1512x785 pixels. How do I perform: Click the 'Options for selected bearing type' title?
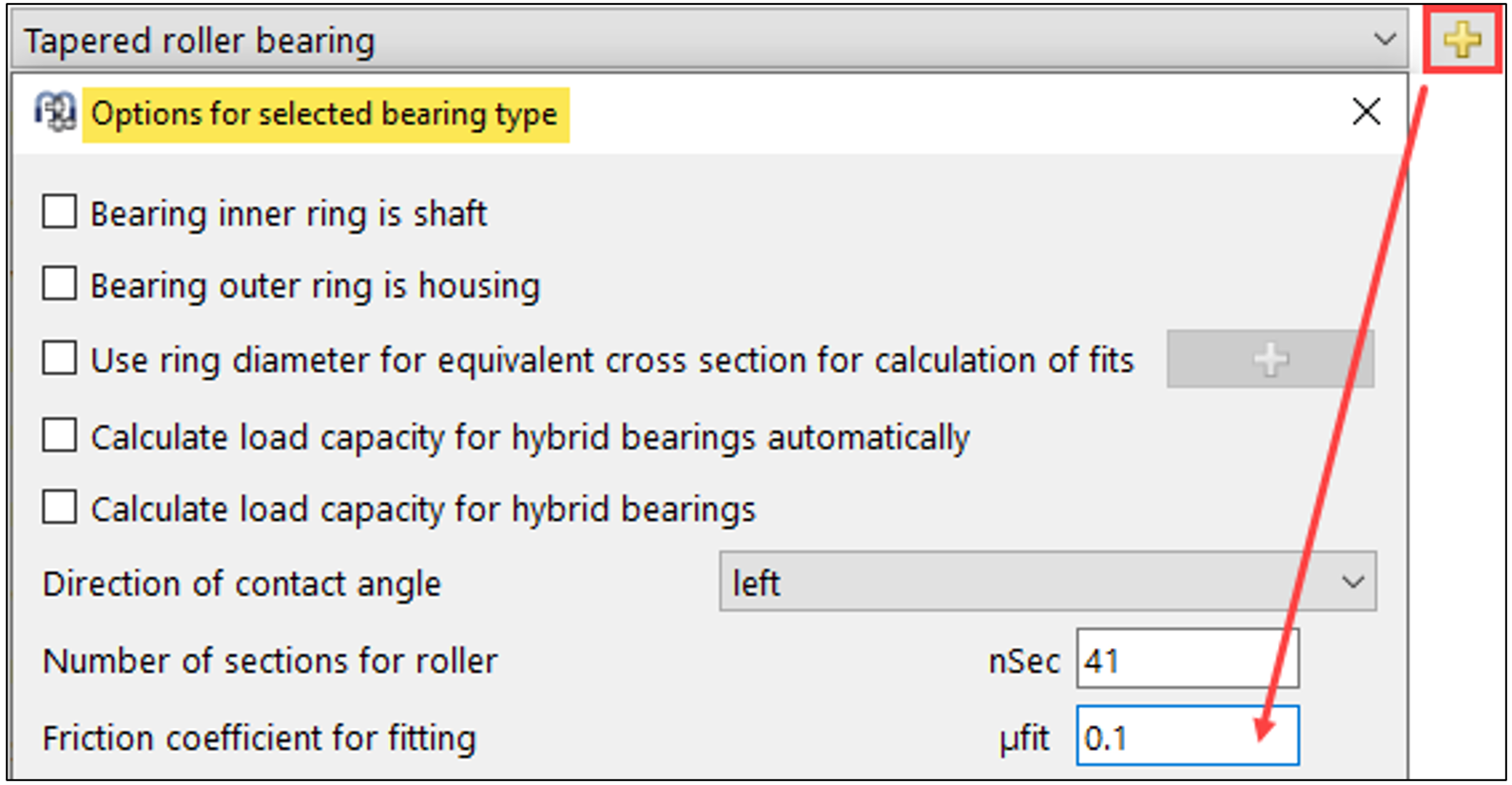click(x=324, y=114)
